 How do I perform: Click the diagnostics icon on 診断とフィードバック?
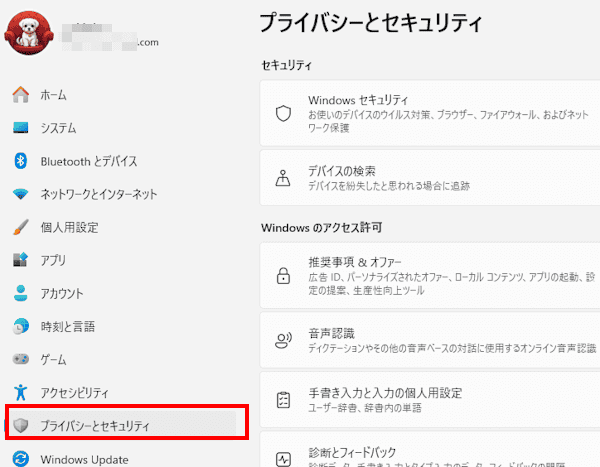pos(284,459)
